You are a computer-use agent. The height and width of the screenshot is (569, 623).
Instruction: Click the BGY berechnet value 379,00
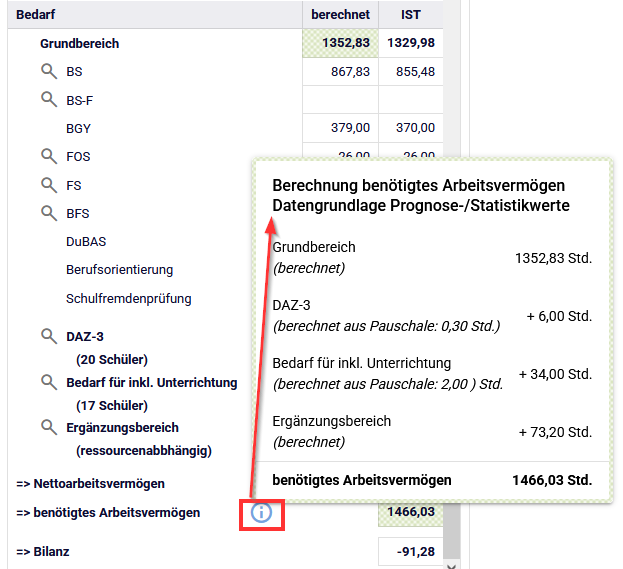click(340, 128)
